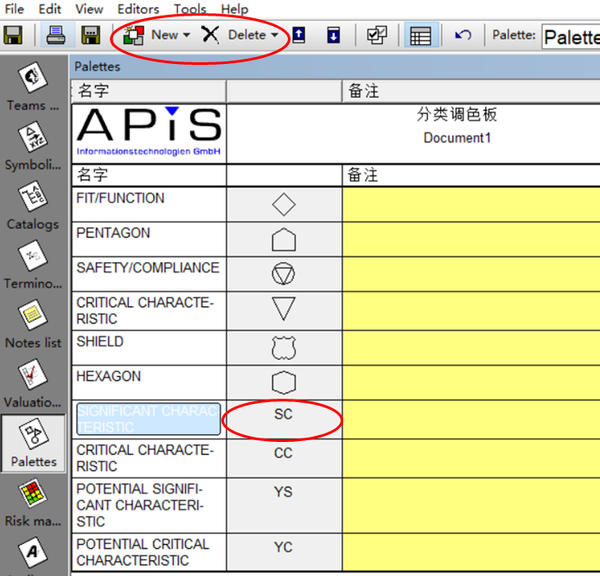
Task: Click the diamond symbol for FIT/FUNCTION
Action: (x=284, y=204)
